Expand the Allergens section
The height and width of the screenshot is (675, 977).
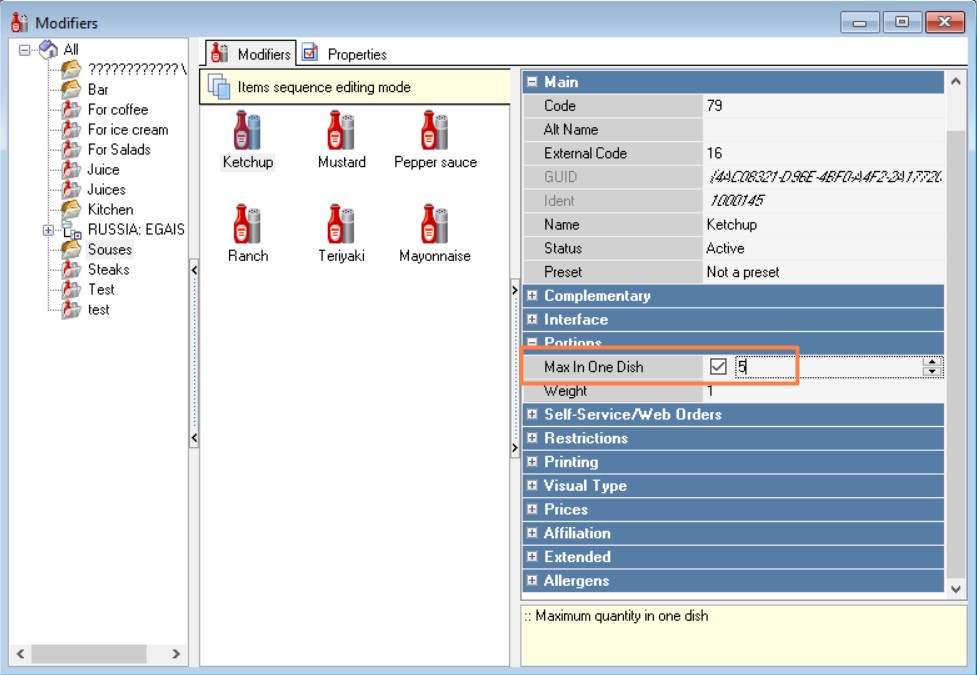(532, 580)
